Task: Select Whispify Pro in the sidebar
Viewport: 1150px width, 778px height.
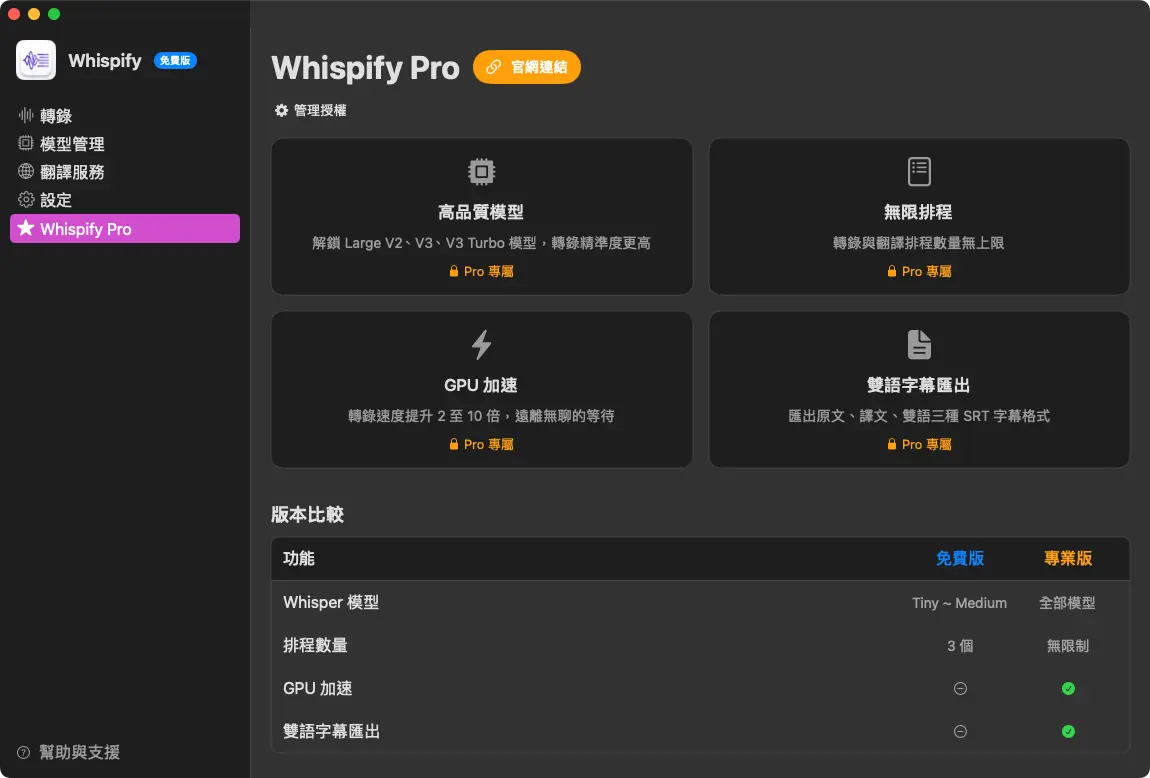Action: coord(124,228)
